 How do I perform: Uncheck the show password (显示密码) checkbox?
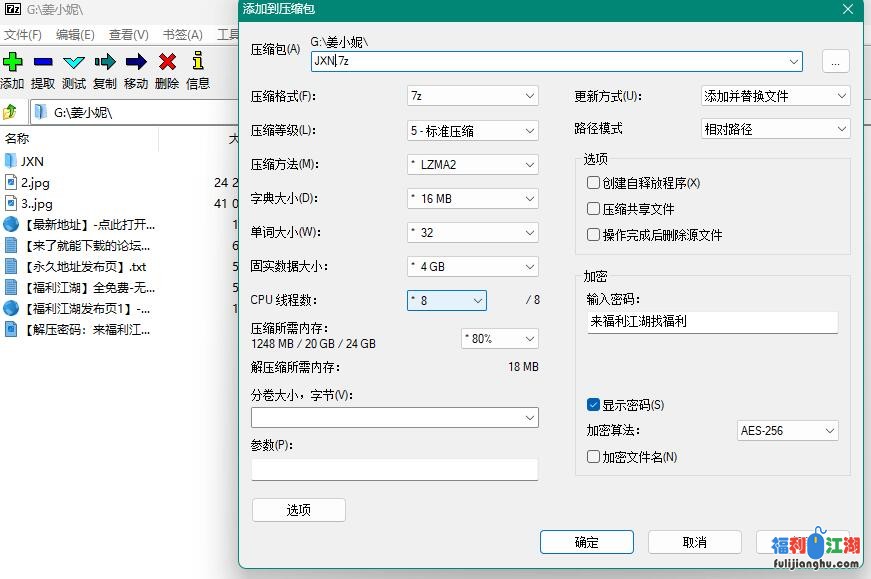tap(594, 405)
